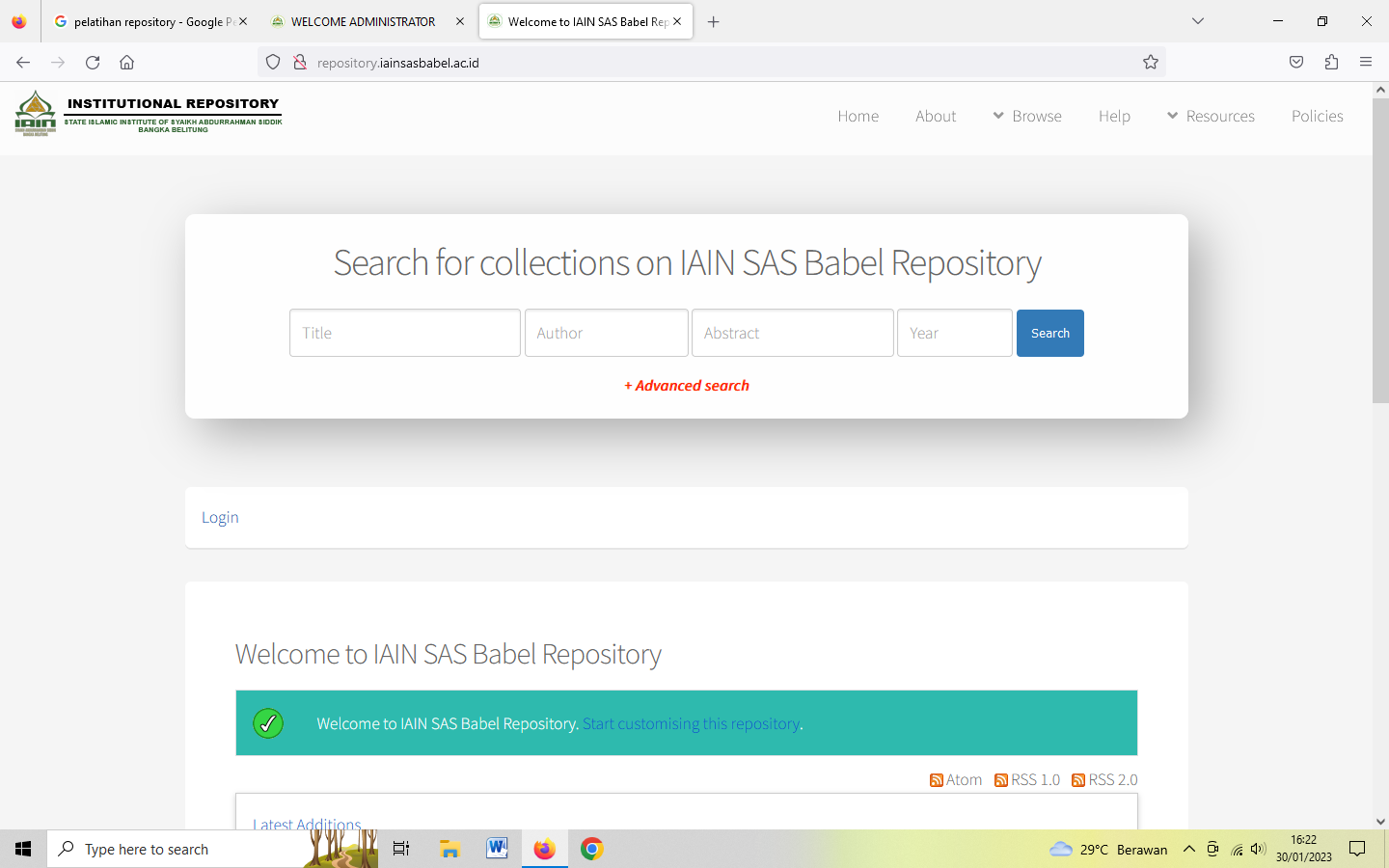Click the green checkmark icon in the welcome banner

click(268, 723)
